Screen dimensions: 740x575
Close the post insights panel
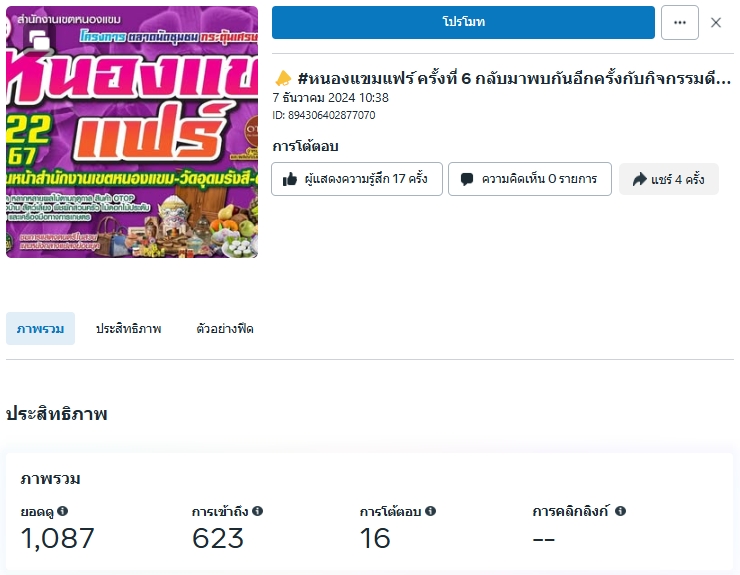point(715,23)
